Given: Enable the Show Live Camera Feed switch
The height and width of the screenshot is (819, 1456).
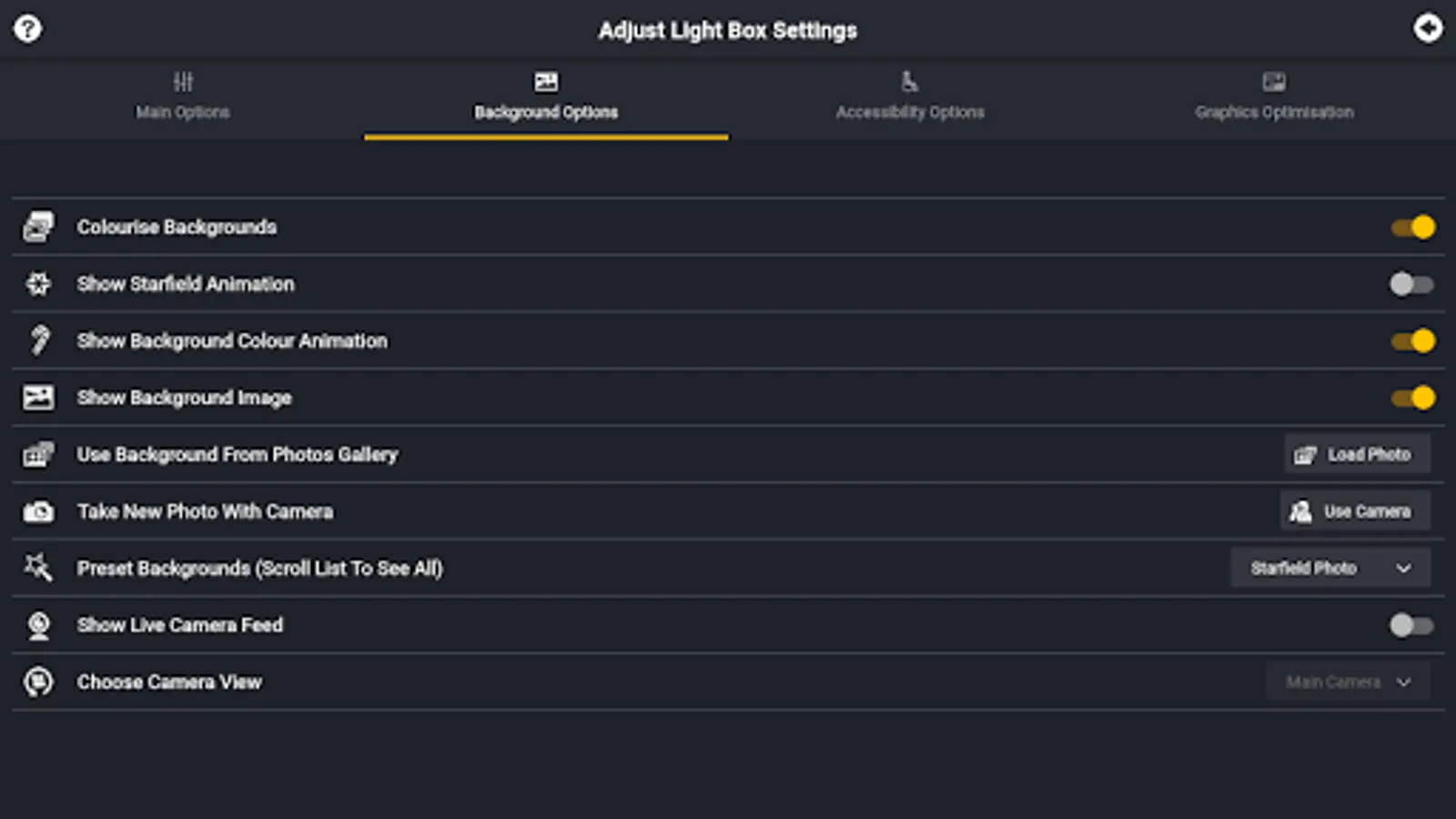Looking at the screenshot, I should (x=1411, y=625).
